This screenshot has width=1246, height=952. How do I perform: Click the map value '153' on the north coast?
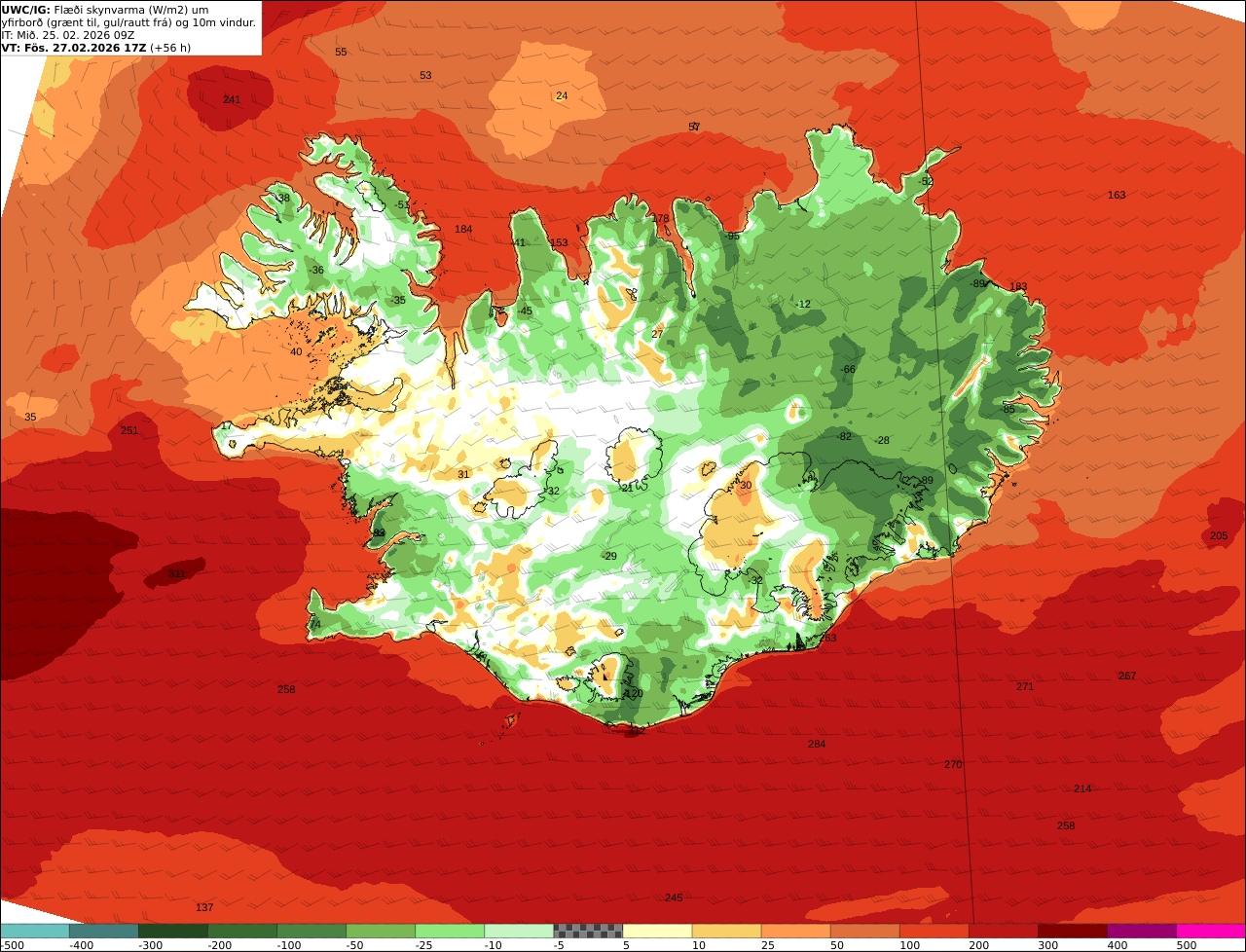click(559, 242)
